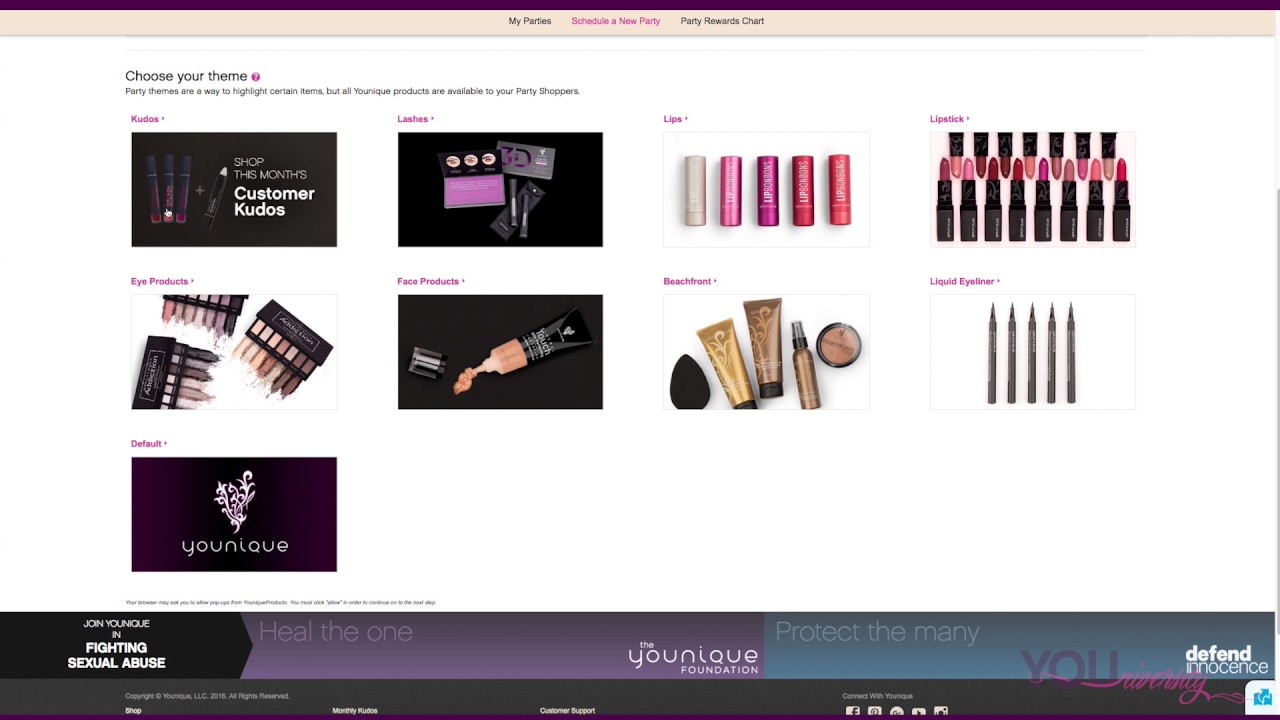Screen dimensions: 1280x720
Task: Select Schedule a New Party tab
Action: click(x=615, y=21)
